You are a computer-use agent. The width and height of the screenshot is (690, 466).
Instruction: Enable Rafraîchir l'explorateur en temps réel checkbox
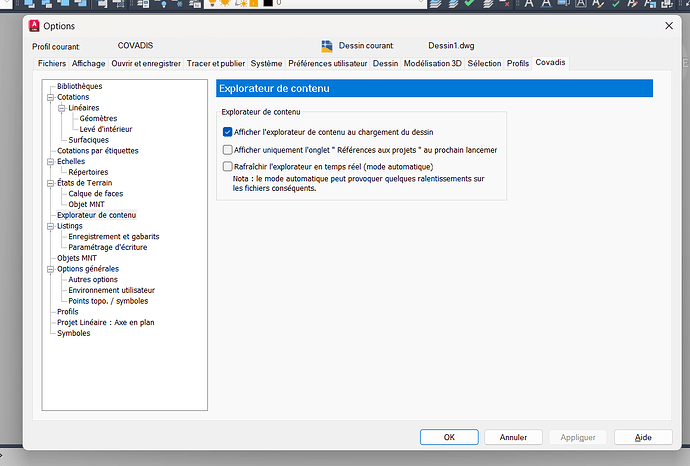228,166
